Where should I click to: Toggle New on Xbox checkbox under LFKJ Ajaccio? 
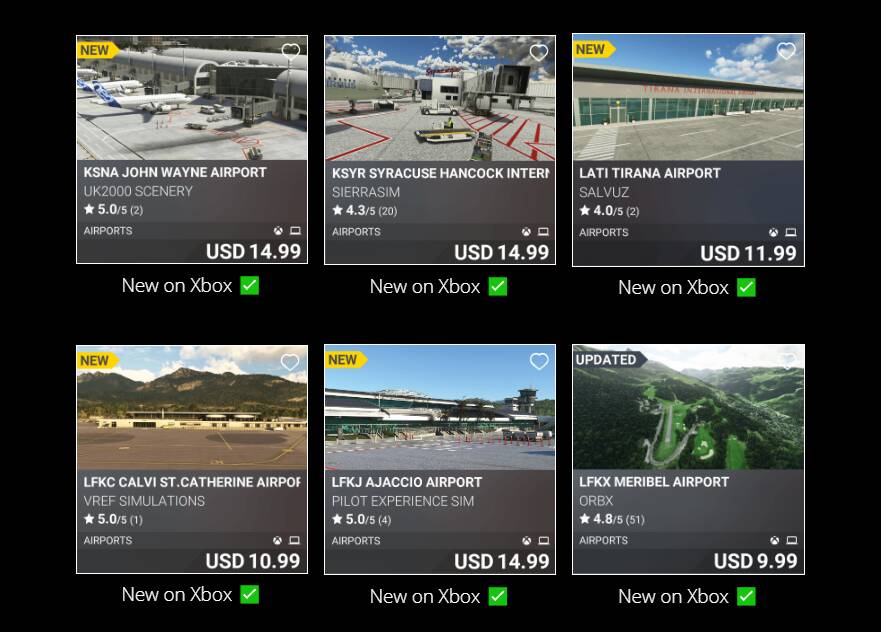pos(498,596)
